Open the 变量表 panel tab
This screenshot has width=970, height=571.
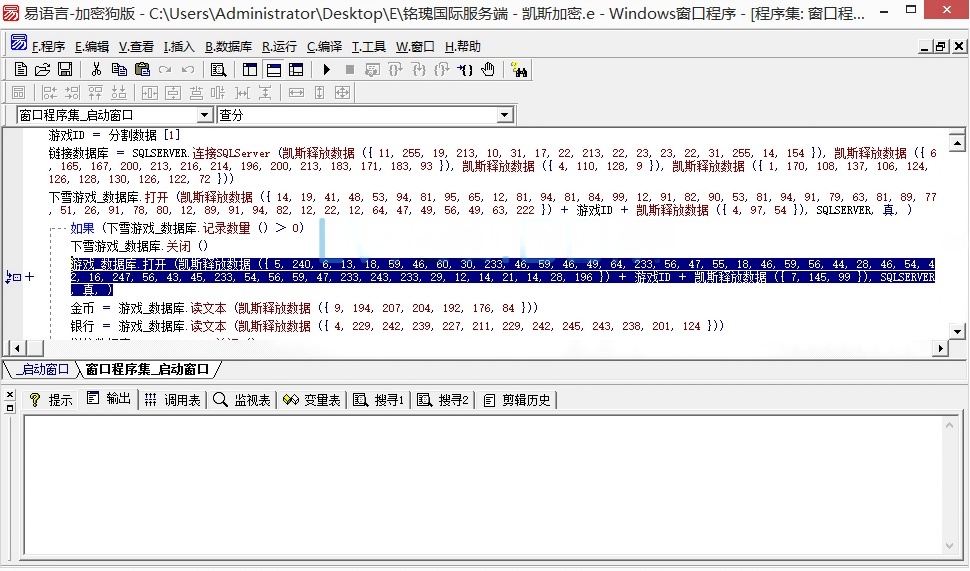click(x=312, y=400)
